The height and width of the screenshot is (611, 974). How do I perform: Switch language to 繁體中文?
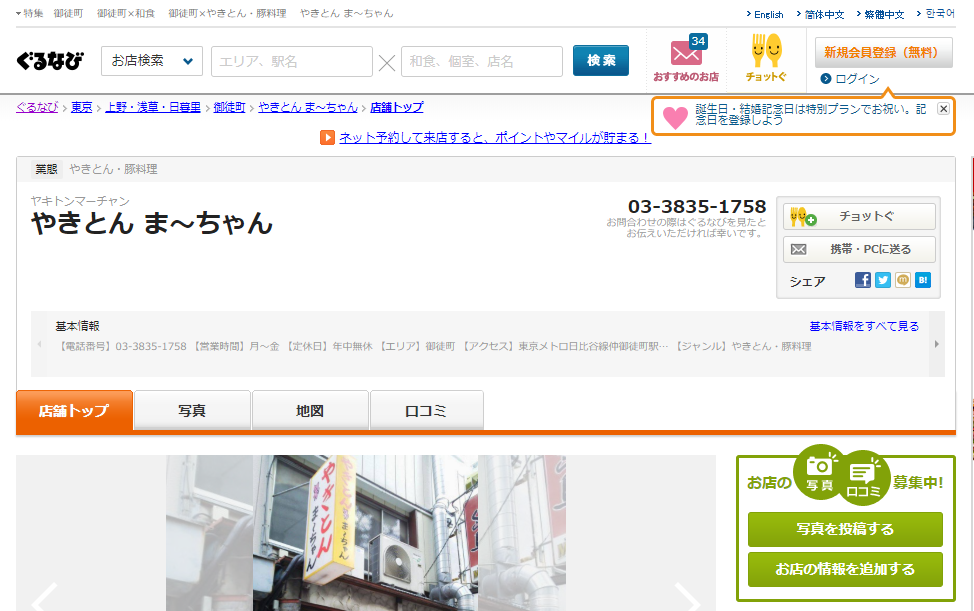pyautogui.click(x=884, y=14)
